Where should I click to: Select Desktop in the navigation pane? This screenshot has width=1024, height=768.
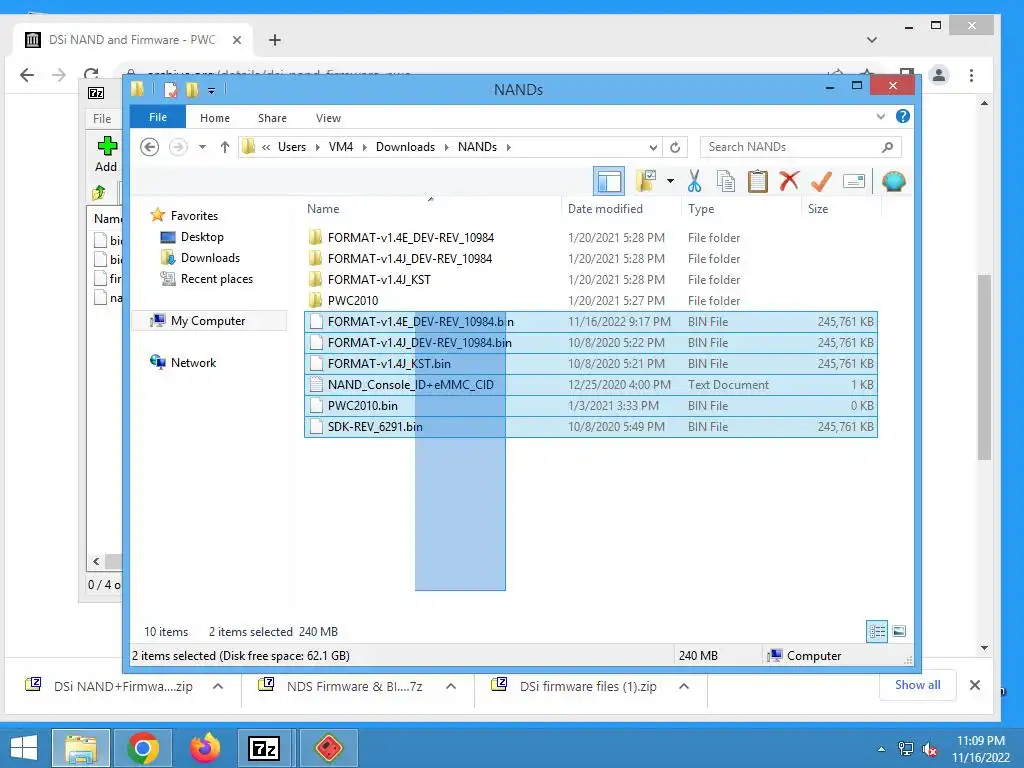202,237
